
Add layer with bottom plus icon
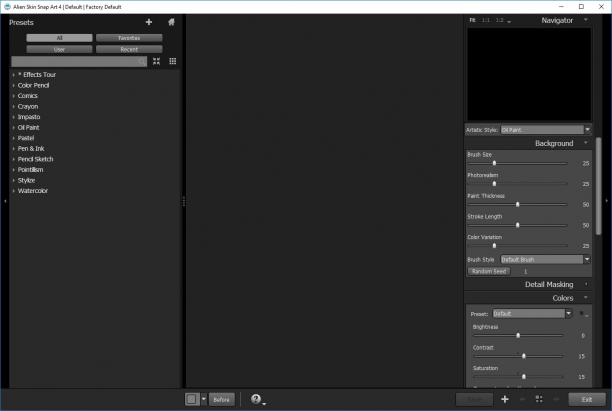point(505,399)
